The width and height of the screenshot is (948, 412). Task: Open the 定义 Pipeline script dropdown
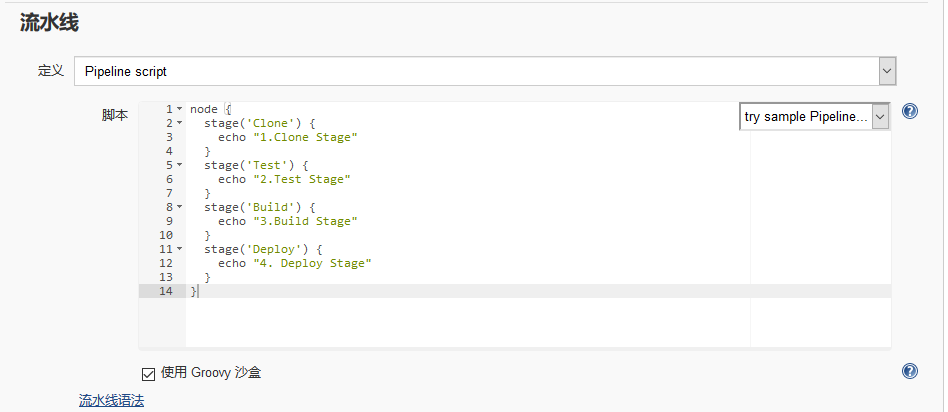point(485,71)
